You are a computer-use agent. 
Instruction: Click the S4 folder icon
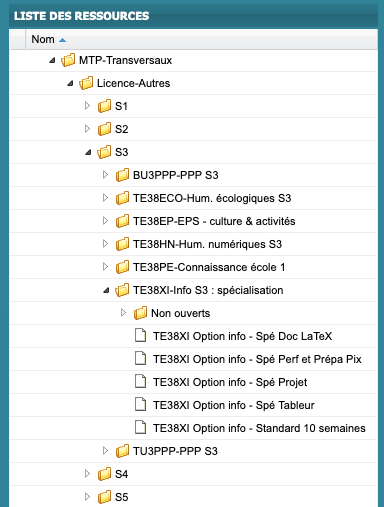(104, 474)
